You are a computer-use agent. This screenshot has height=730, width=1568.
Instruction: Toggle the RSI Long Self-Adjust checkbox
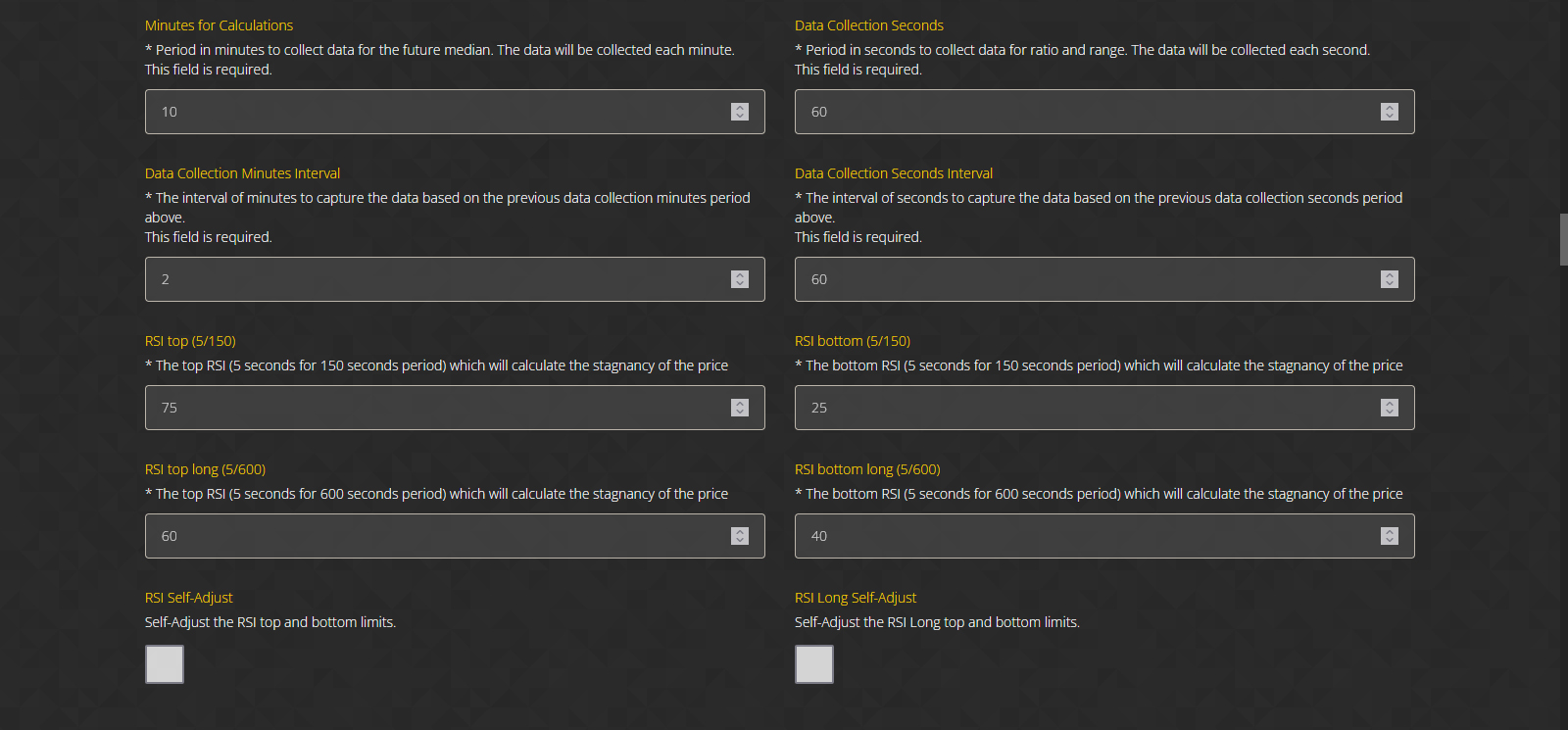coord(814,664)
